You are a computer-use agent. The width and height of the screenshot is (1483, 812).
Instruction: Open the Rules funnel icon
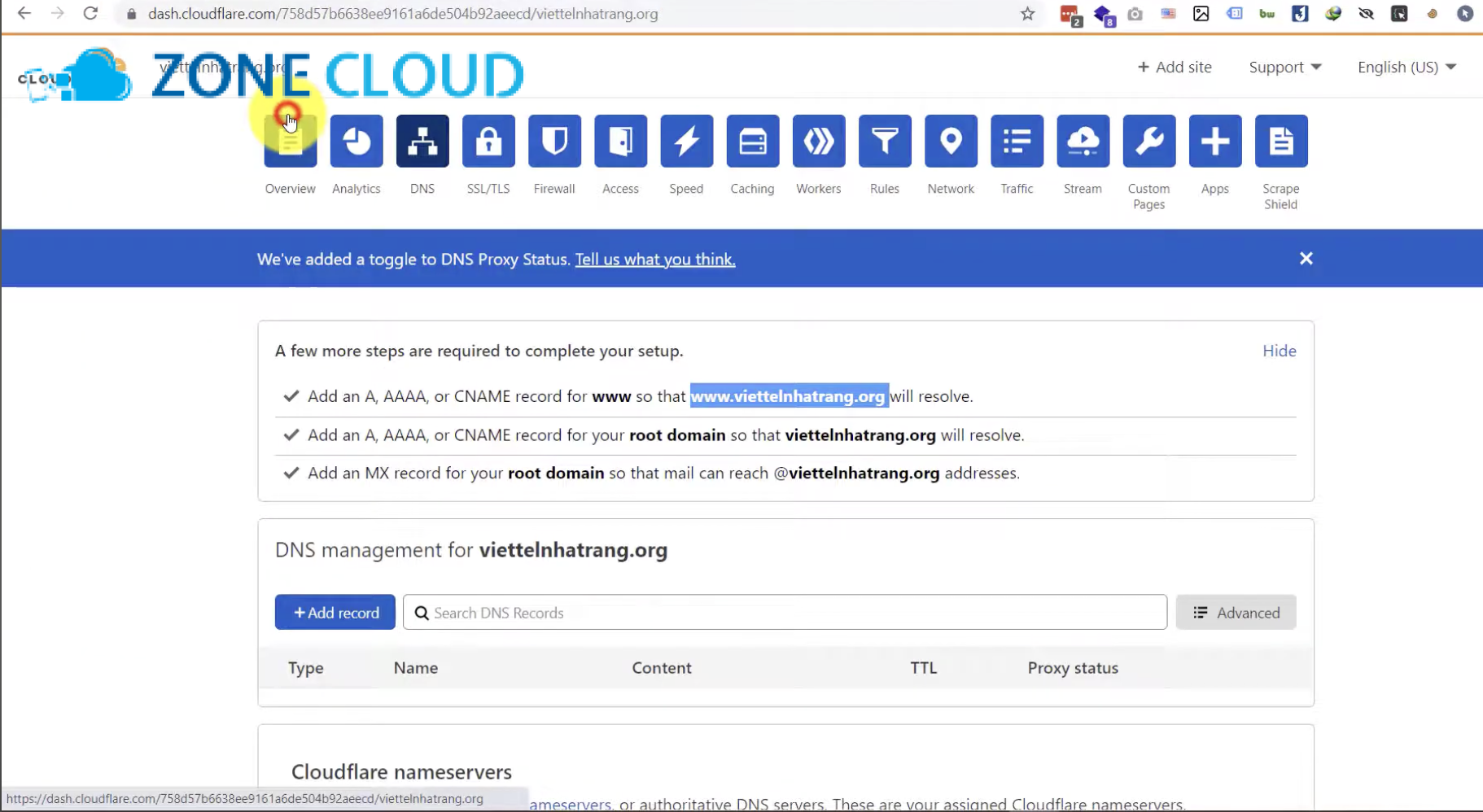coord(885,142)
